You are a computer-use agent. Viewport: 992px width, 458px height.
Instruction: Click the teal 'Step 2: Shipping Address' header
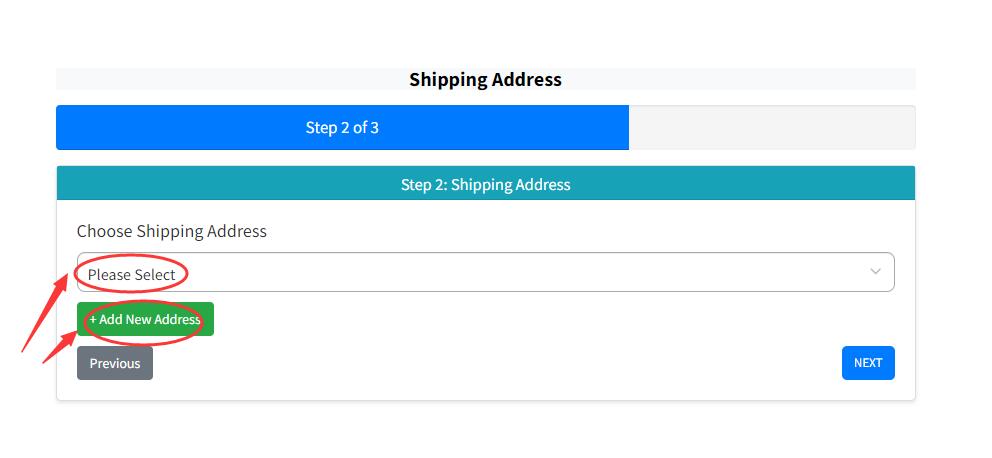[485, 184]
